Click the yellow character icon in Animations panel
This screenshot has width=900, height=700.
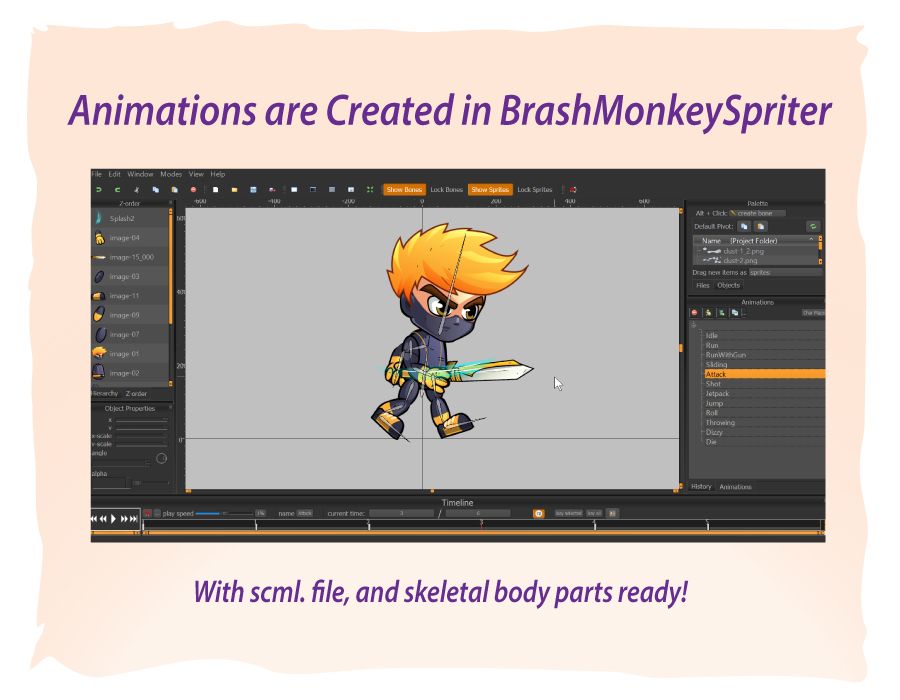pos(708,313)
